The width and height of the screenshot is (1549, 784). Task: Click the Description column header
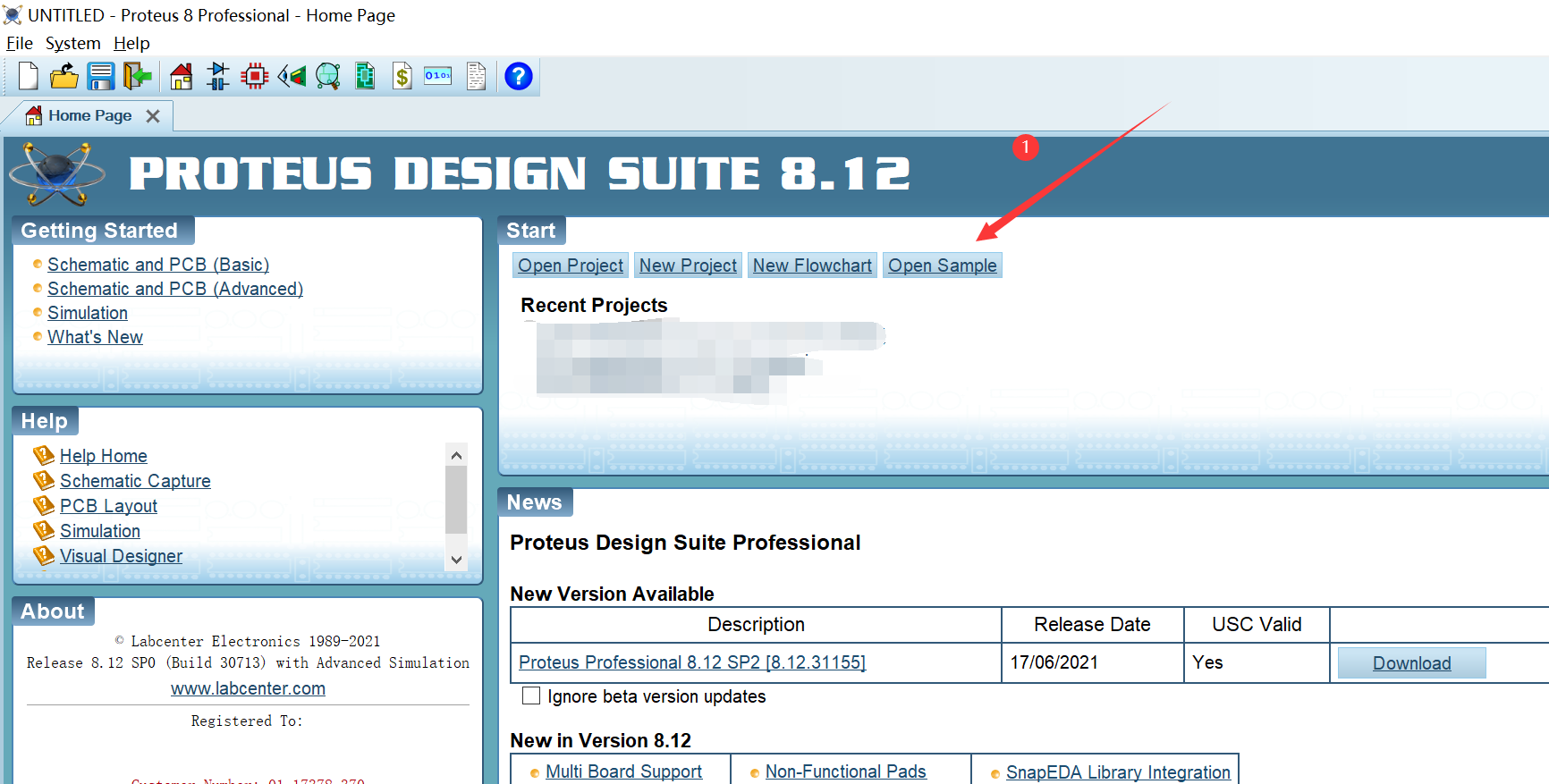click(756, 624)
